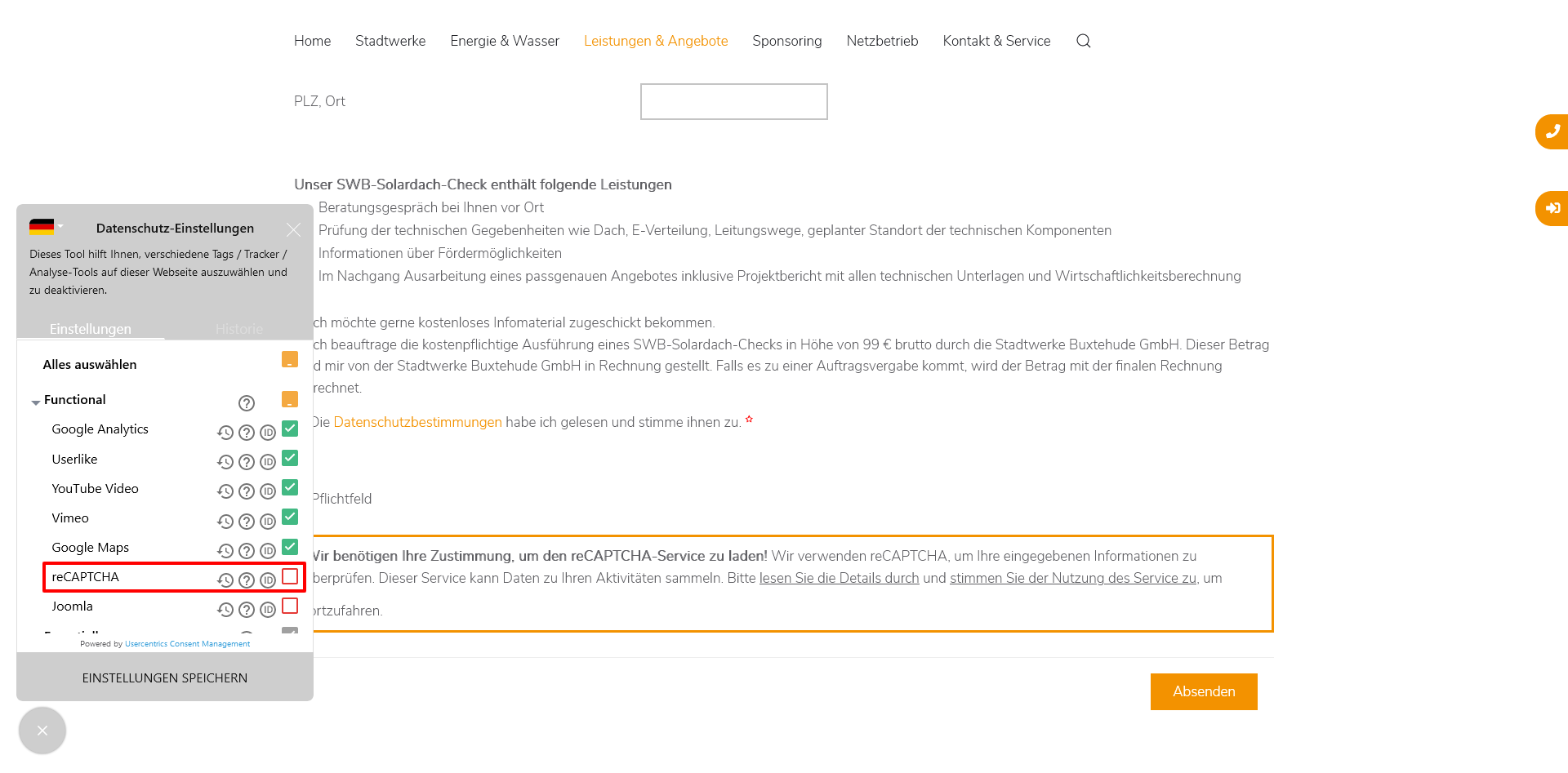The width and height of the screenshot is (1568, 773).
Task: Click Google Maps ID icon
Action: pos(268,551)
